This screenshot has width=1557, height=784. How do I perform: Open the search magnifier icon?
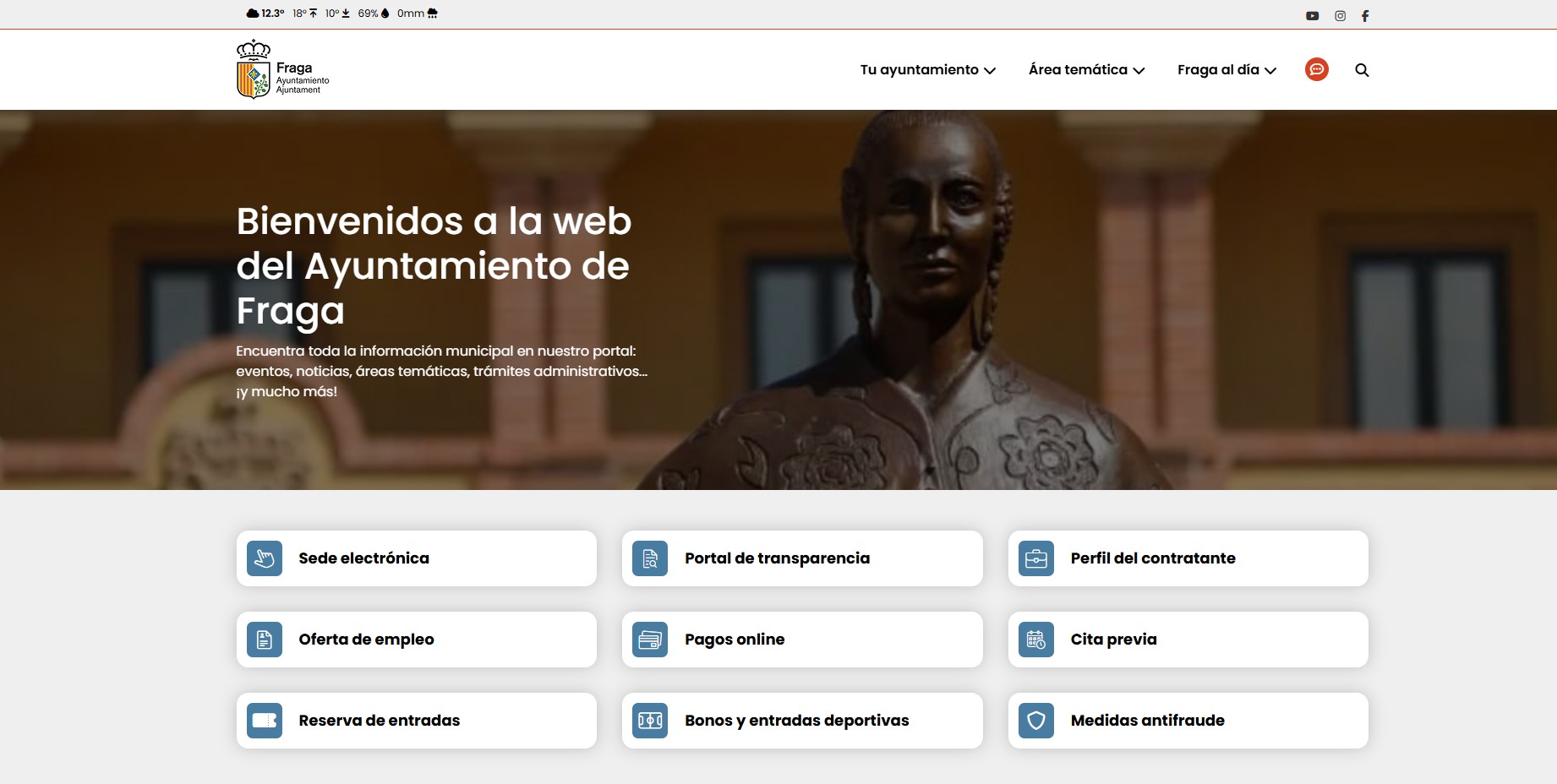[x=1362, y=71]
